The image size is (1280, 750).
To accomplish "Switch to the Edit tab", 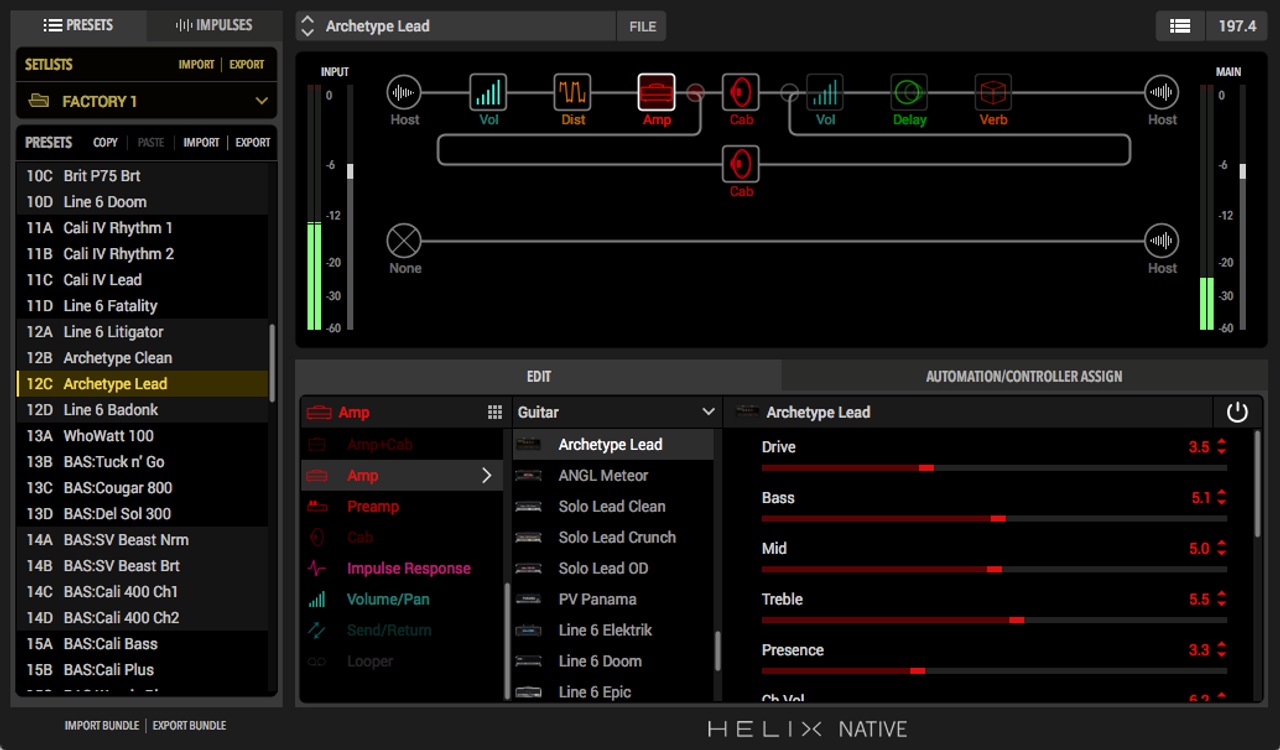I will click(x=539, y=376).
